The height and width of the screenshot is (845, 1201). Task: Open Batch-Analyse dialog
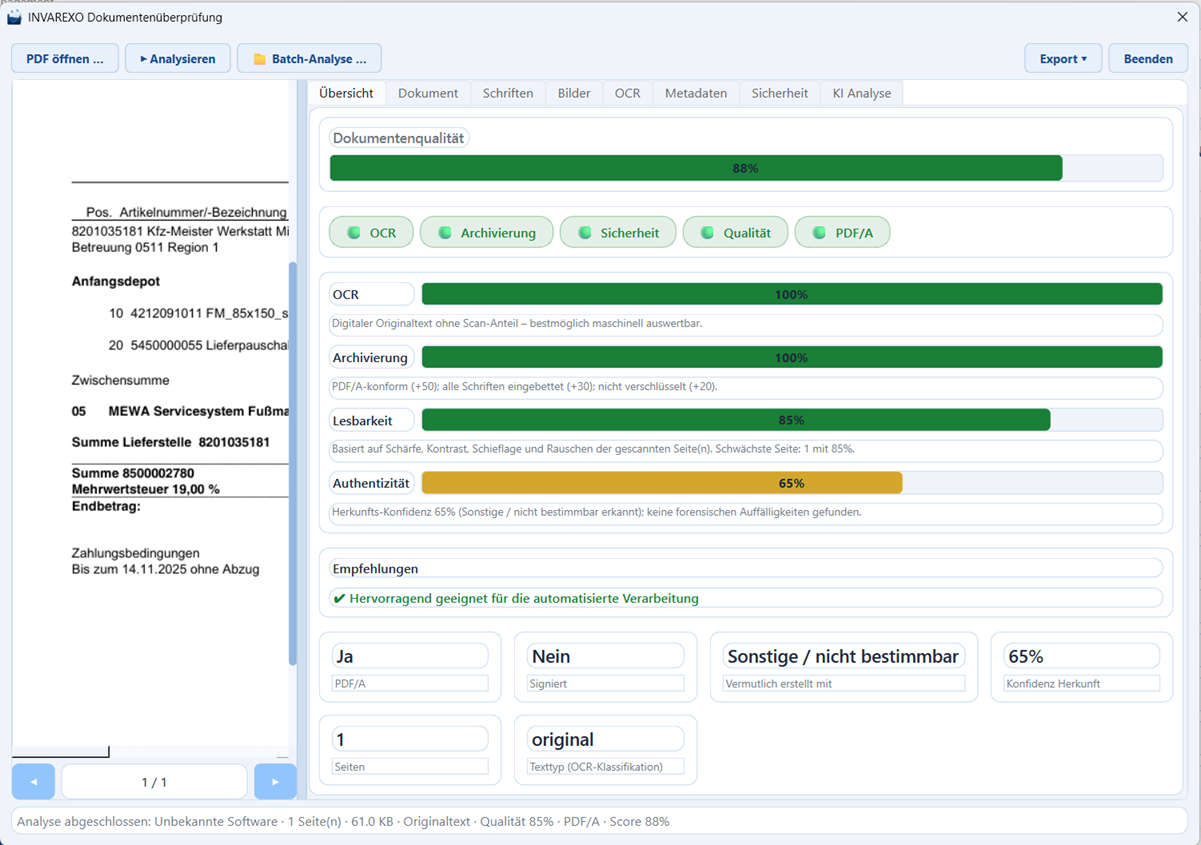pos(309,59)
